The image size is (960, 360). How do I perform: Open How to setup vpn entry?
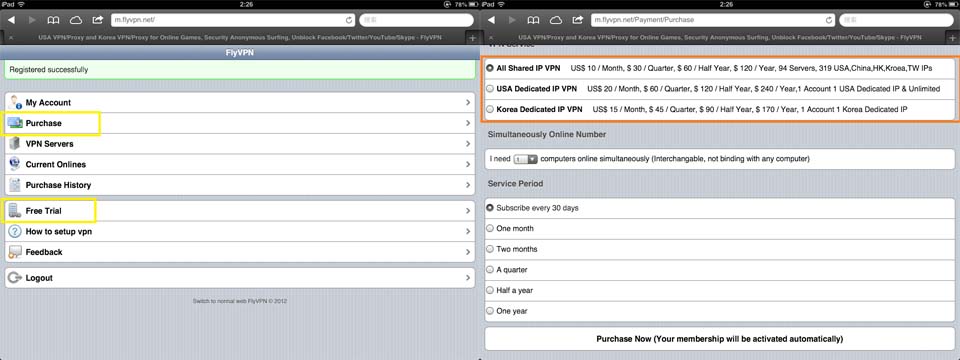coord(240,232)
